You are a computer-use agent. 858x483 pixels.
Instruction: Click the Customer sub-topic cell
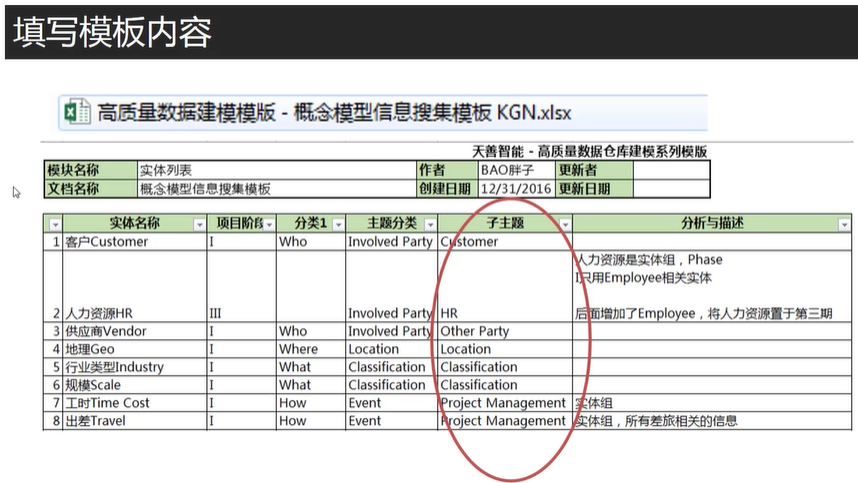pyautogui.click(x=505, y=242)
